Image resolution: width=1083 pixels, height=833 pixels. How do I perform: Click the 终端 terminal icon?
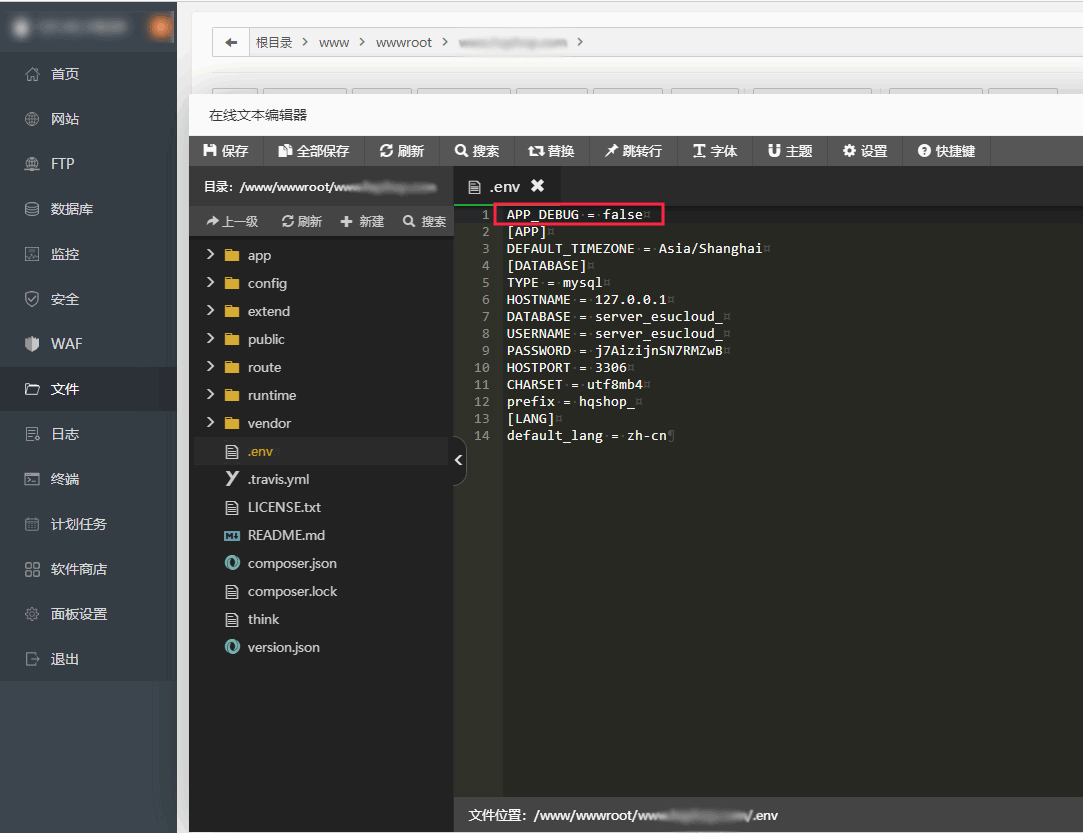tap(32, 479)
